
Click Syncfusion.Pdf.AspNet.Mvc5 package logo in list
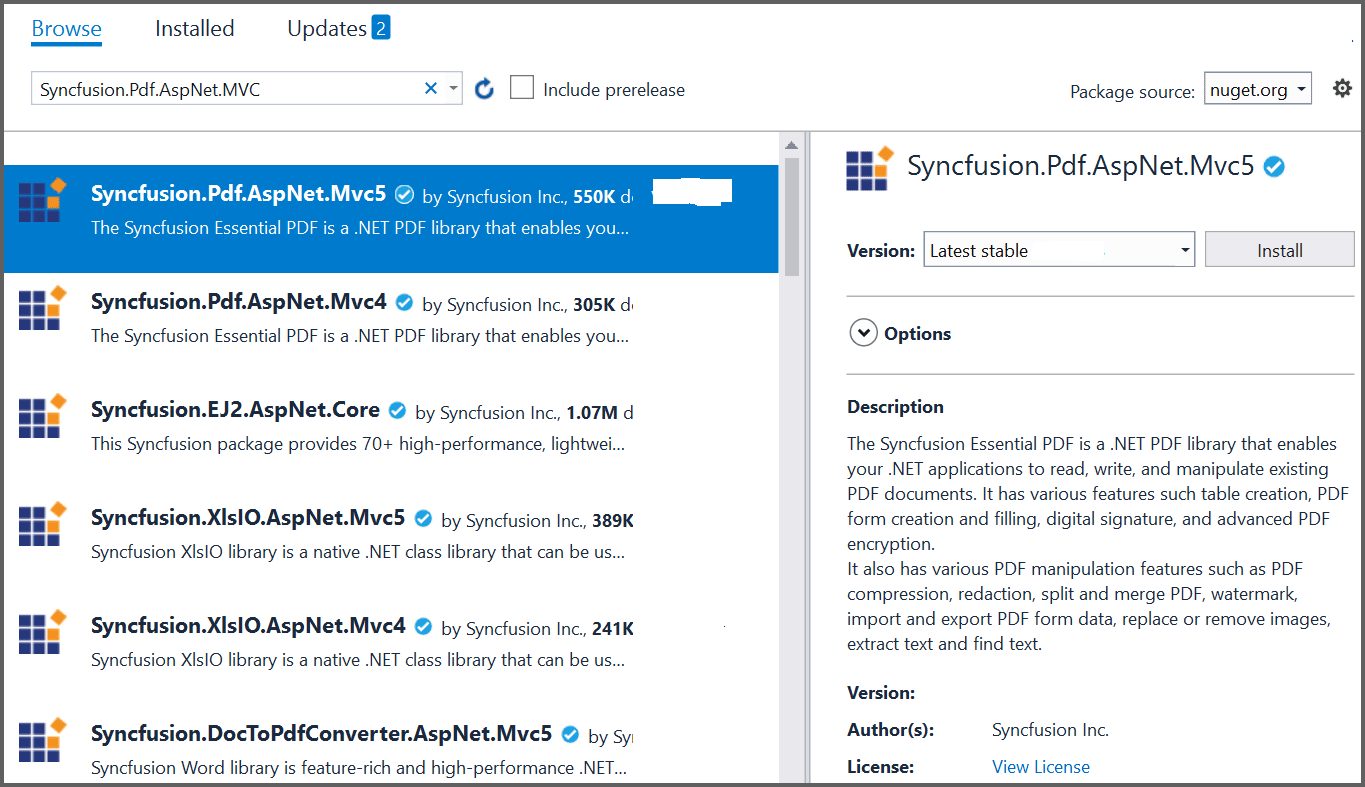coord(42,200)
